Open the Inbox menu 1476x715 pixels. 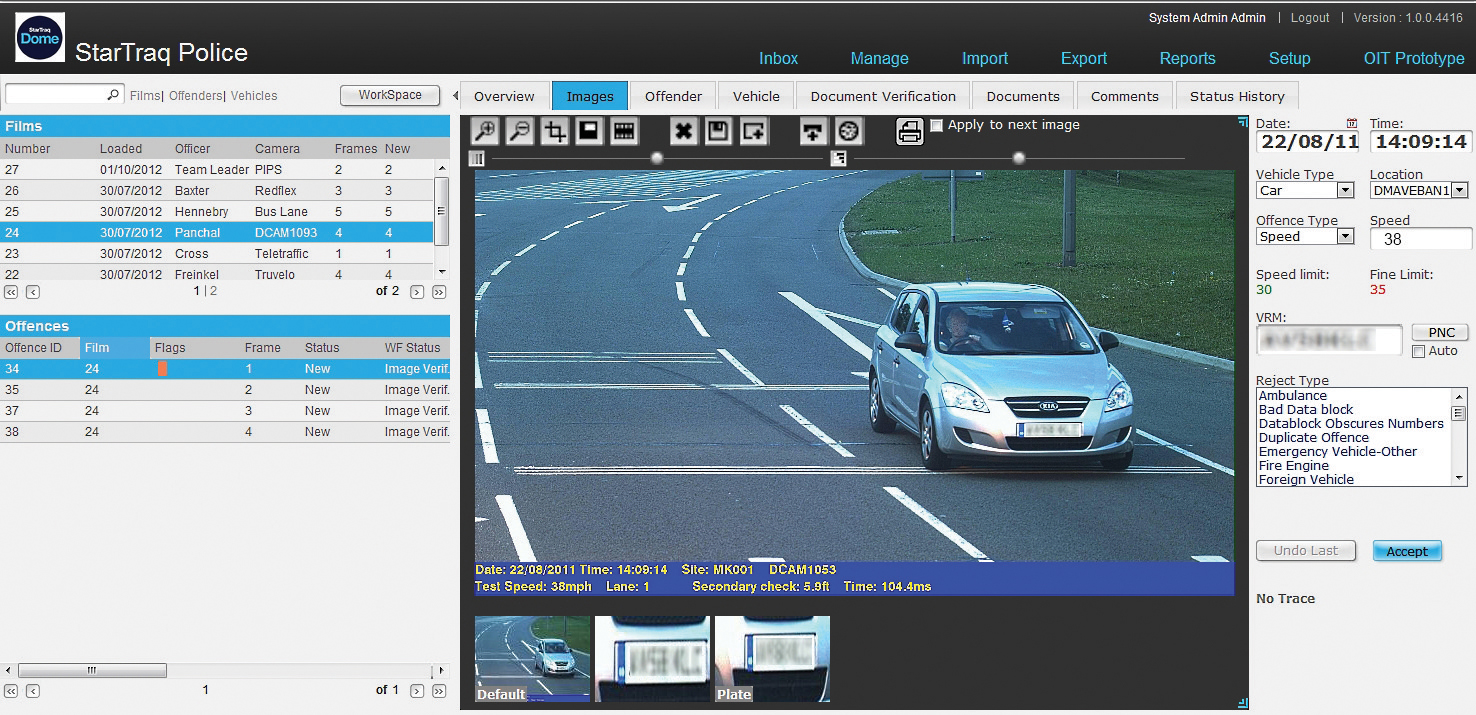[778, 58]
